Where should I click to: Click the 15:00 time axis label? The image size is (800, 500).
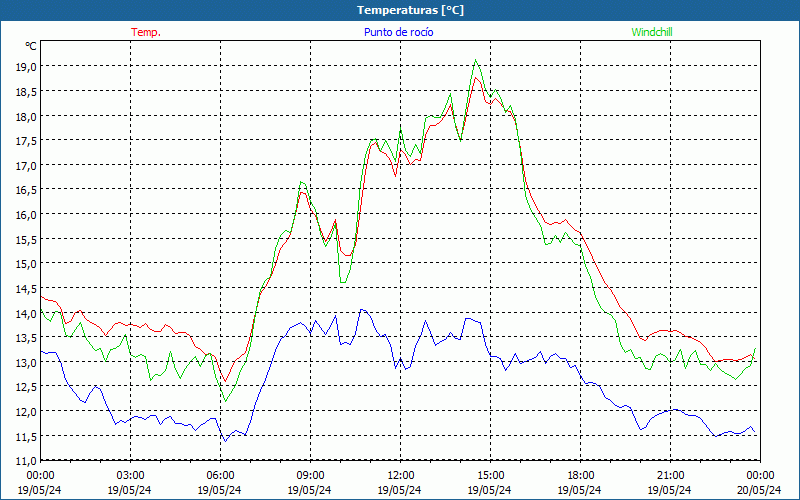[490, 476]
